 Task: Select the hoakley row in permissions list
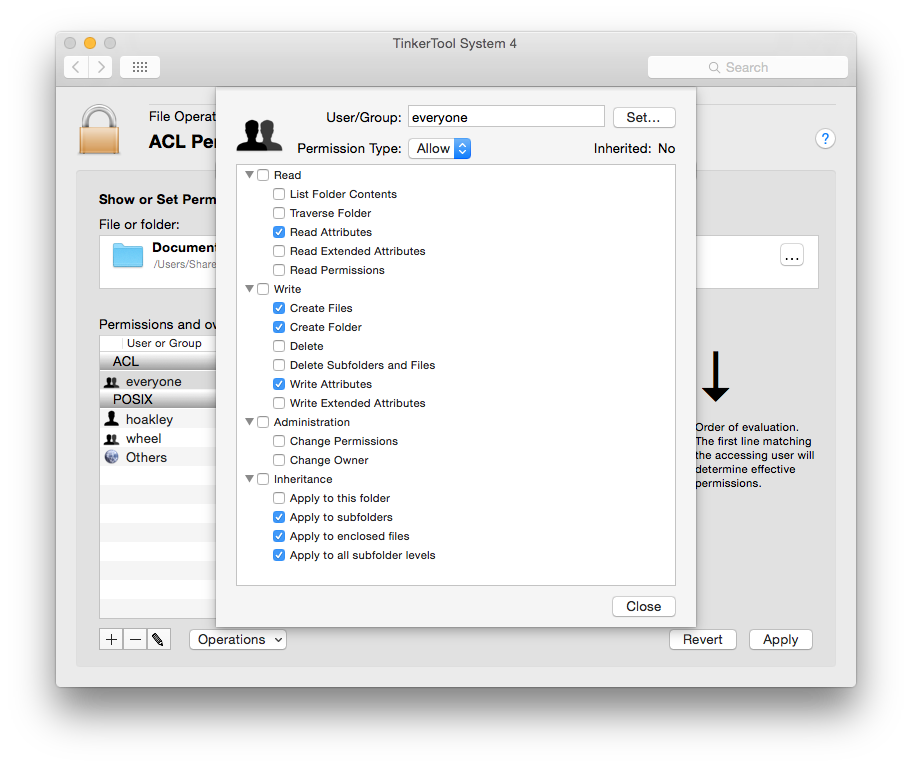(x=149, y=419)
